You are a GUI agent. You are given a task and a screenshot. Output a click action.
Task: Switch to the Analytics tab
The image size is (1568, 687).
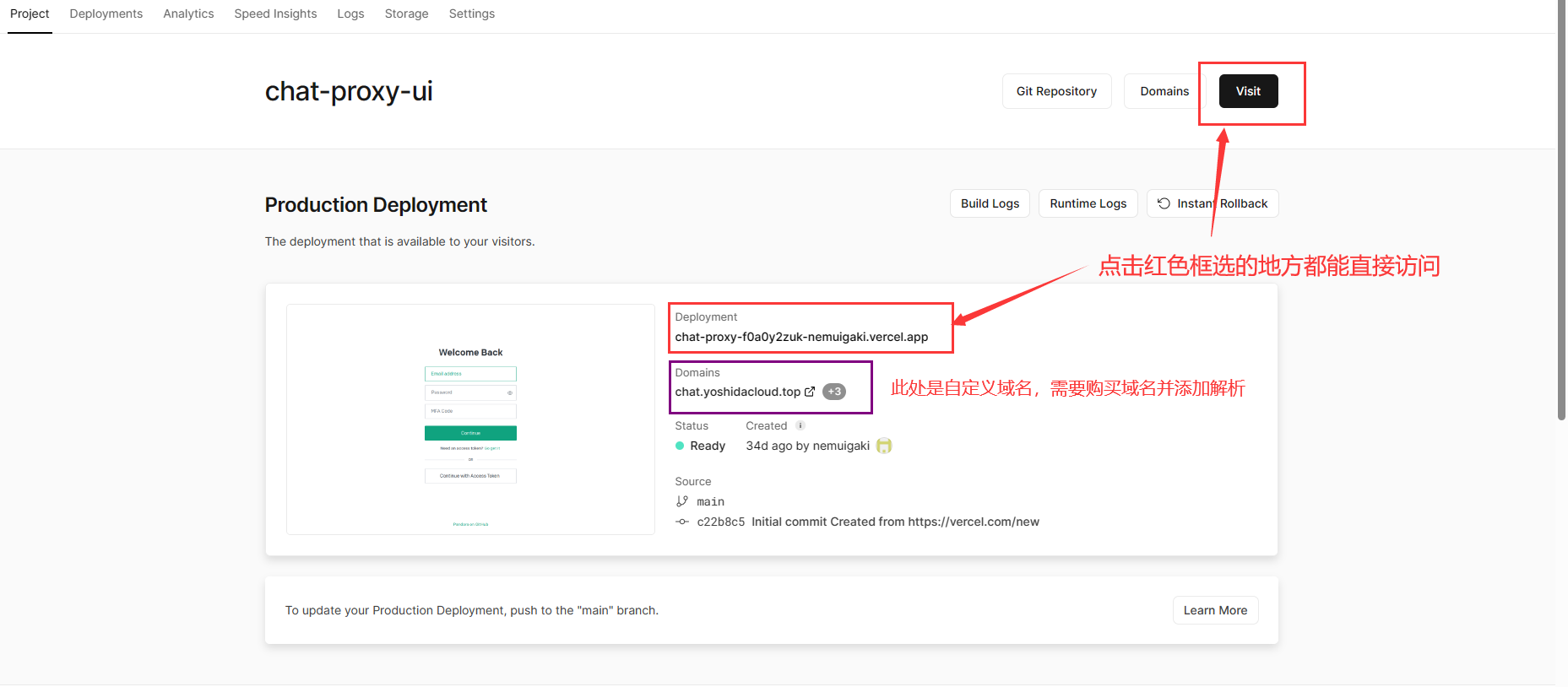188,14
